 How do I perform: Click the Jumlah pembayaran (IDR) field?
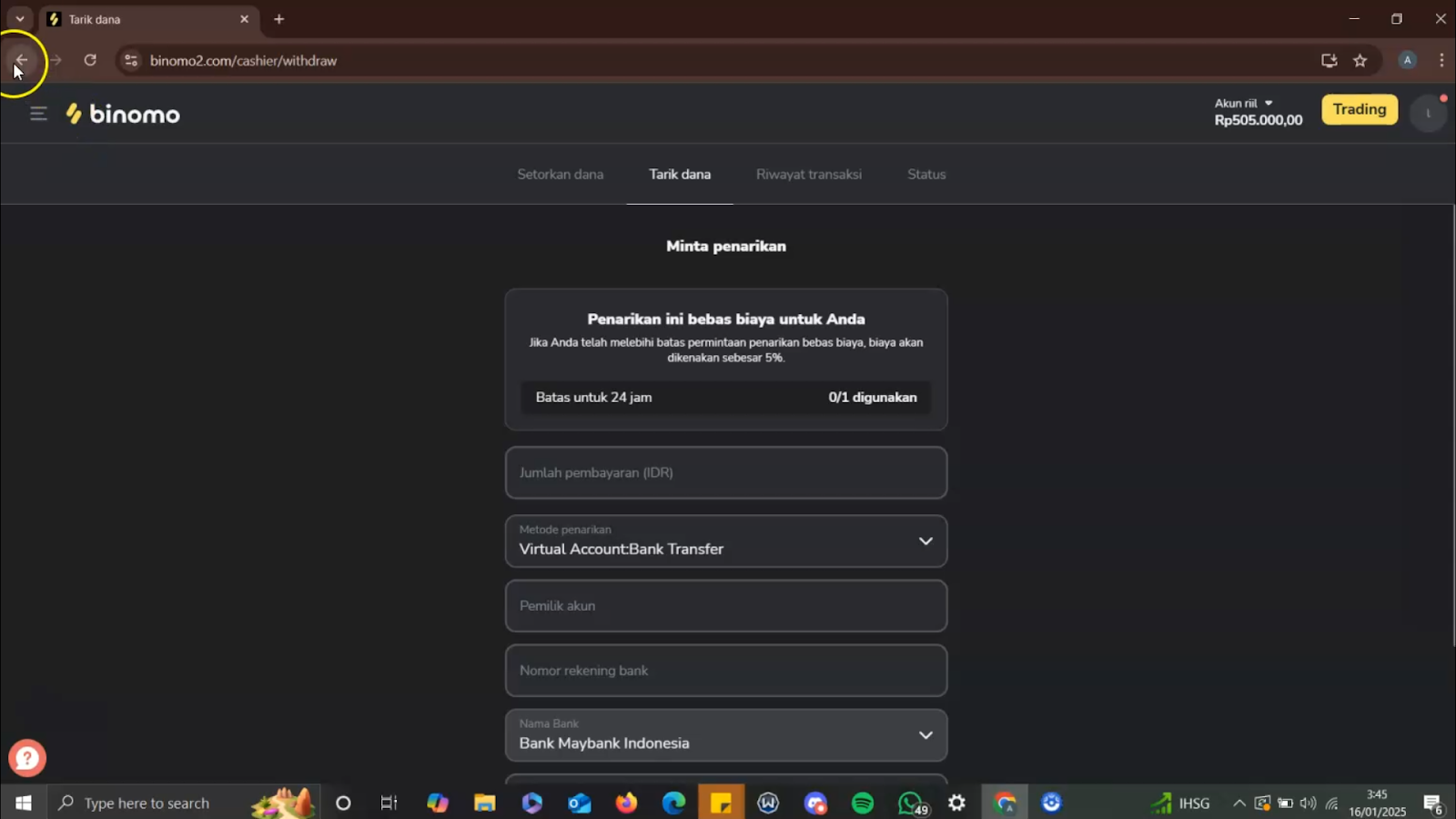tap(725, 473)
